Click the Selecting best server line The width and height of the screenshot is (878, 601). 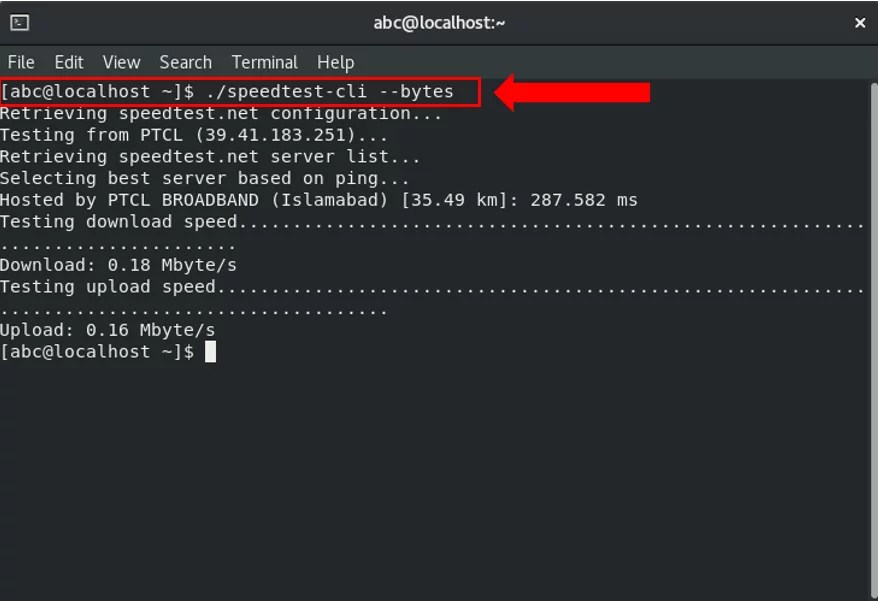(204, 179)
